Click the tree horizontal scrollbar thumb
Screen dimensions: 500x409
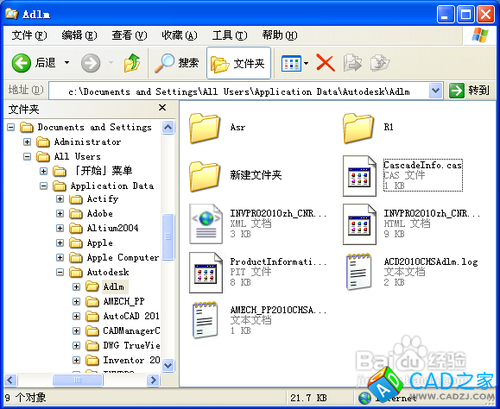tap(78, 380)
